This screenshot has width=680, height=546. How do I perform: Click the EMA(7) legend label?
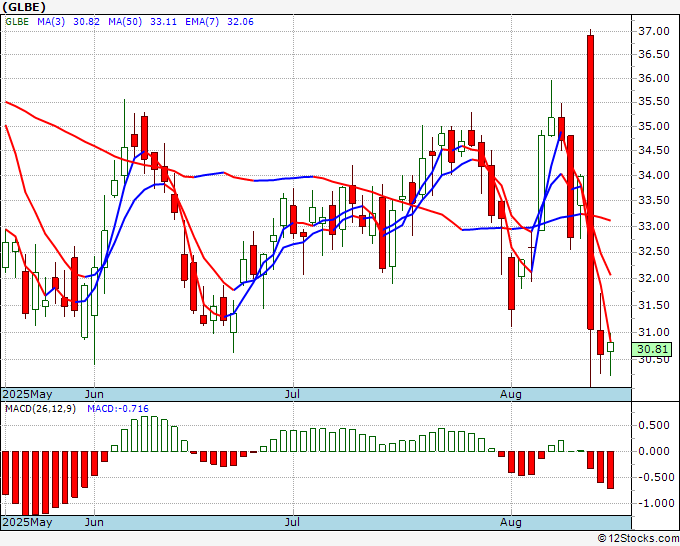pos(202,22)
